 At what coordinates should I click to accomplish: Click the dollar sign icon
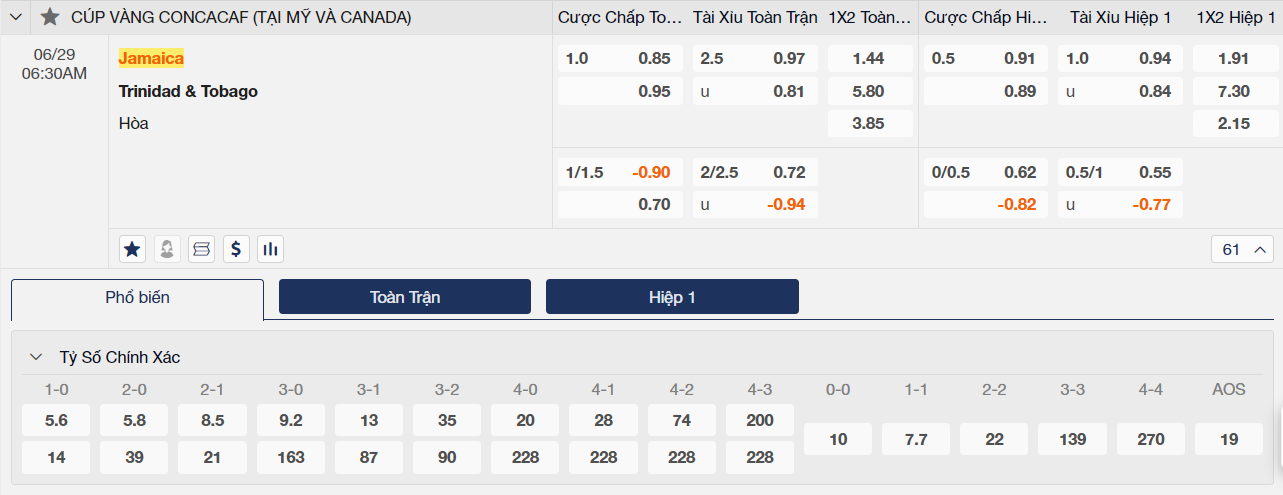pyautogui.click(x=236, y=249)
